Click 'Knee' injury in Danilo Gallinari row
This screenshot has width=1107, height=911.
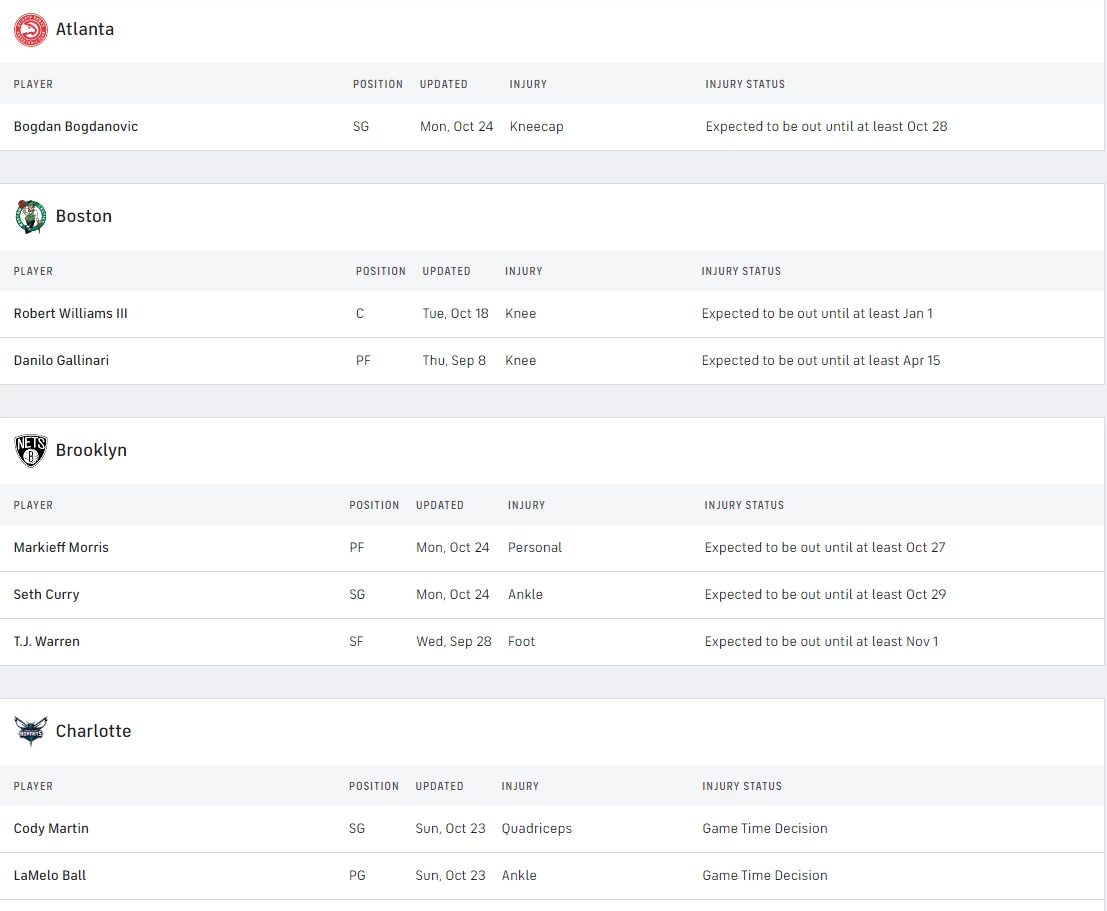tap(520, 360)
